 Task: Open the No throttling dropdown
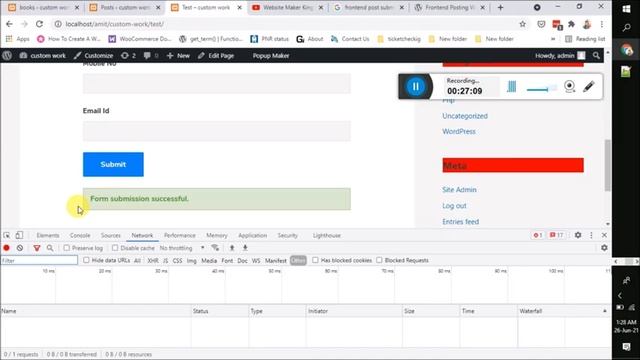pyautogui.click(x=182, y=248)
